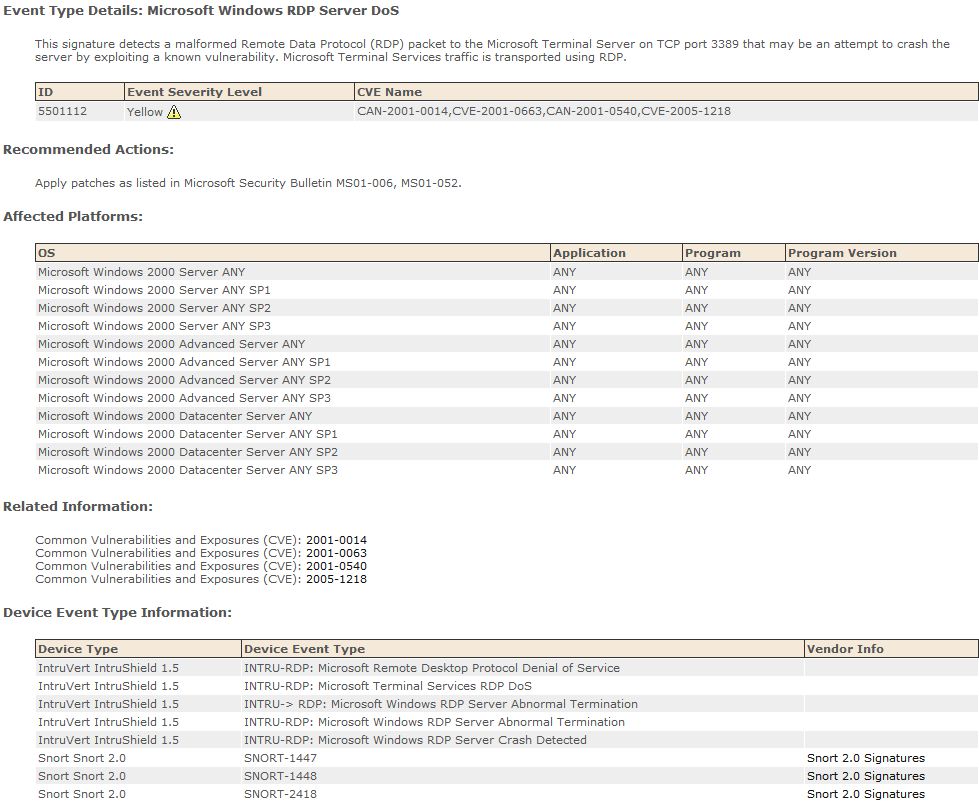Click the Application column header
This screenshot has height=802, width=979.
(x=616, y=253)
